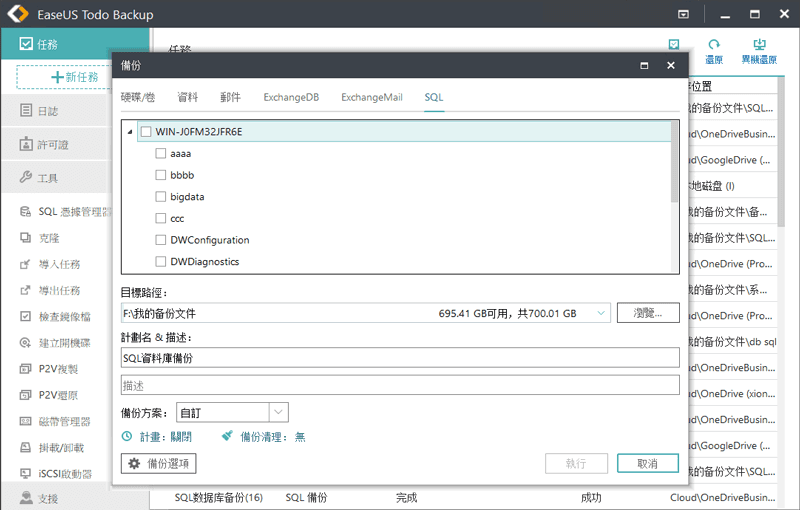
Task: Click the 異機還原 icon in toolbar
Action: (758, 45)
